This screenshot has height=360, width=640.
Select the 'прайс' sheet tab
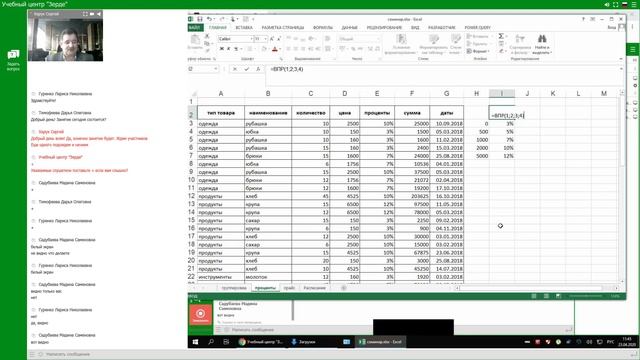[x=289, y=288]
